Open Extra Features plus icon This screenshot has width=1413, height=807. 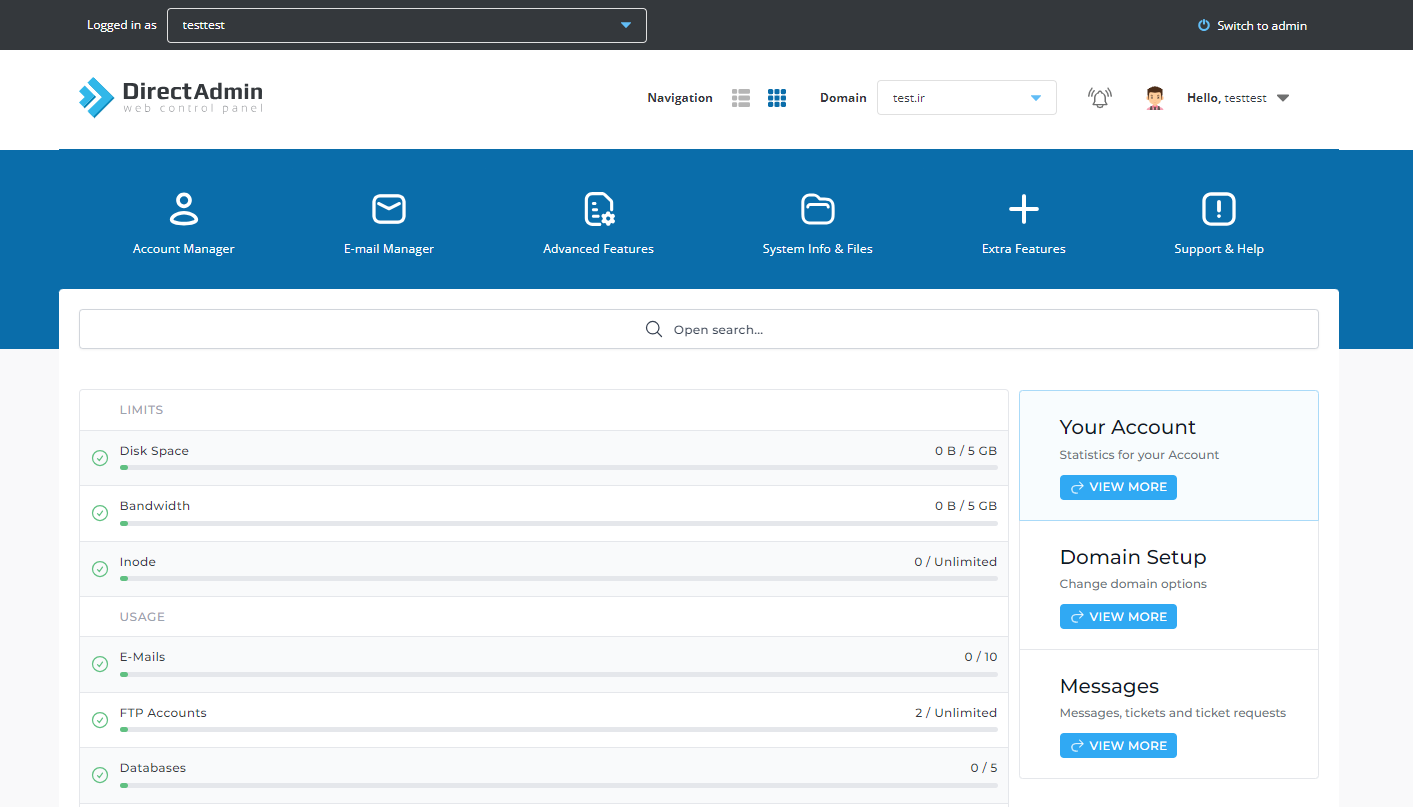coord(1023,210)
